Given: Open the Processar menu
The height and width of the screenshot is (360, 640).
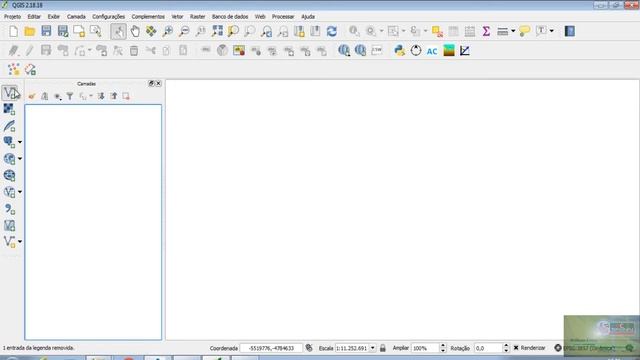Looking at the screenshot, I should point(283,17).
